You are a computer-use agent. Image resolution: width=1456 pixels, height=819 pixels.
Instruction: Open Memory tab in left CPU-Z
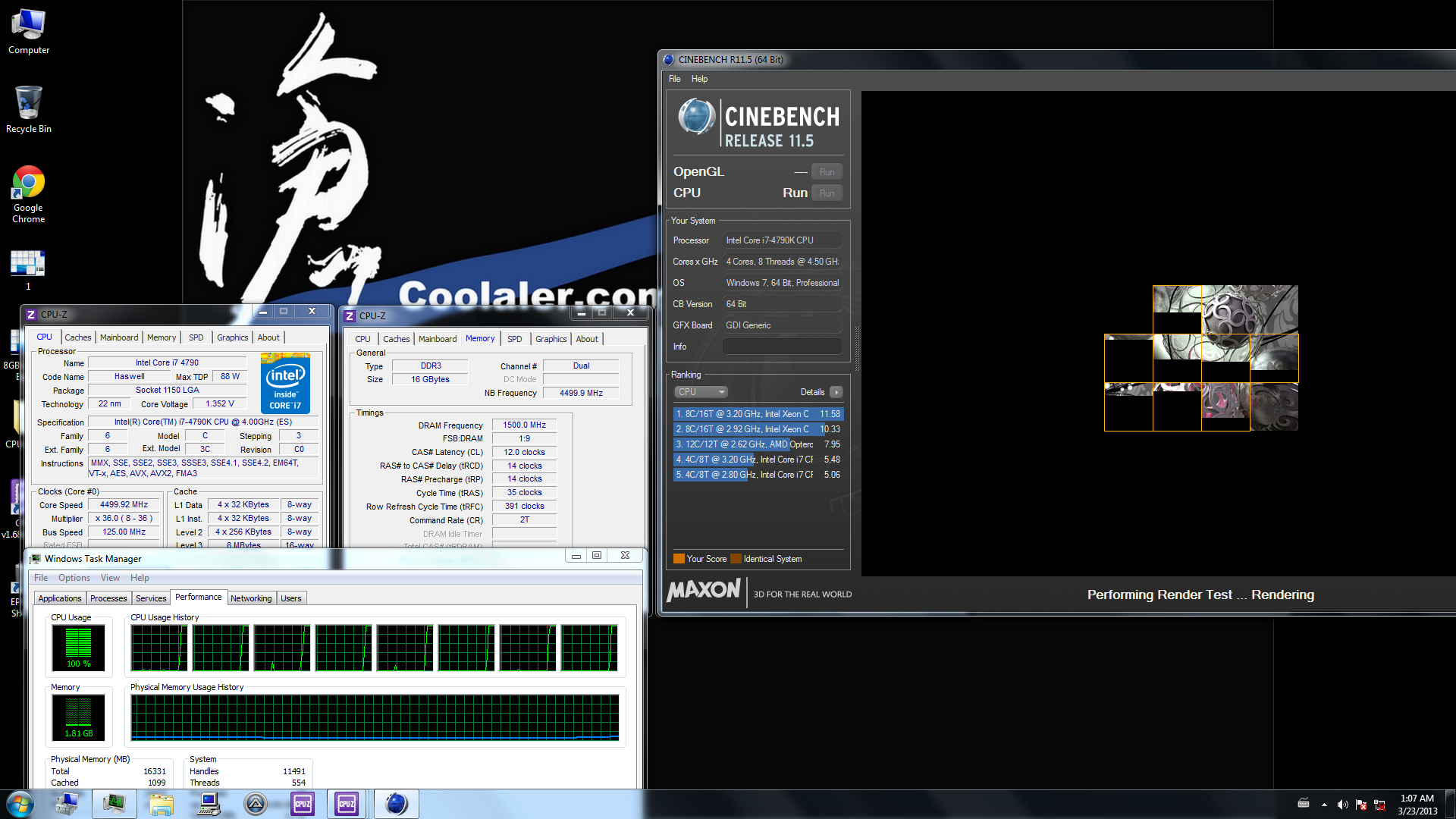click(162, 337)
